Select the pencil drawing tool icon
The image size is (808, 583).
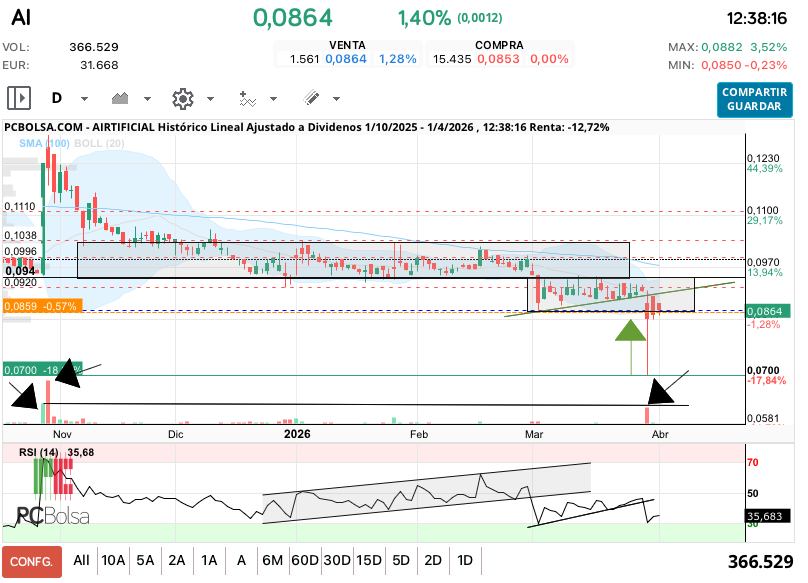click(x=311, y=98)
